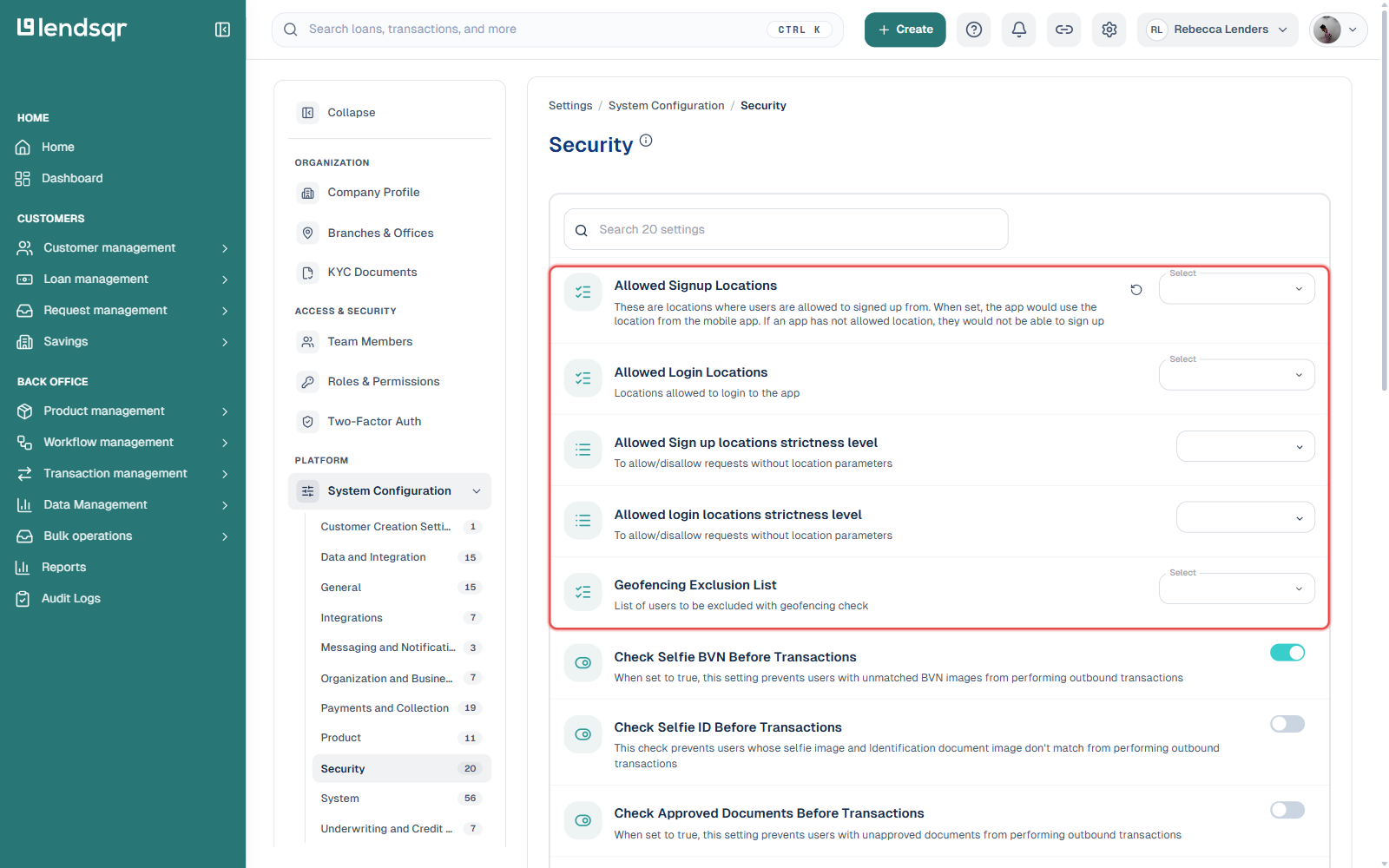
Task: Click Sign up strictness level list icon
Action: 583,450
